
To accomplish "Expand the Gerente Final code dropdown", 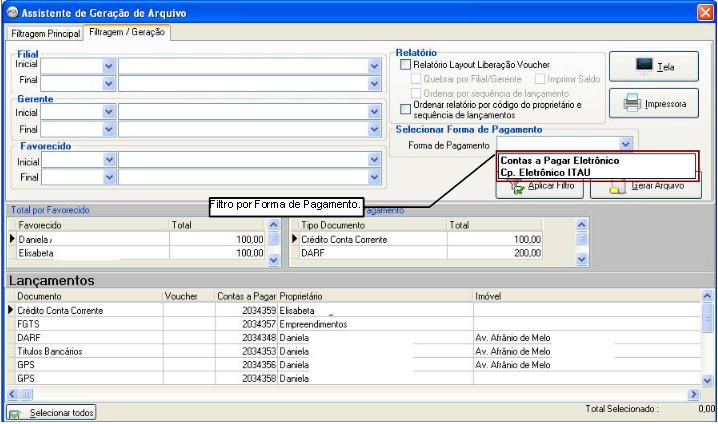I will pyautogui.click(x=109, y=129).
